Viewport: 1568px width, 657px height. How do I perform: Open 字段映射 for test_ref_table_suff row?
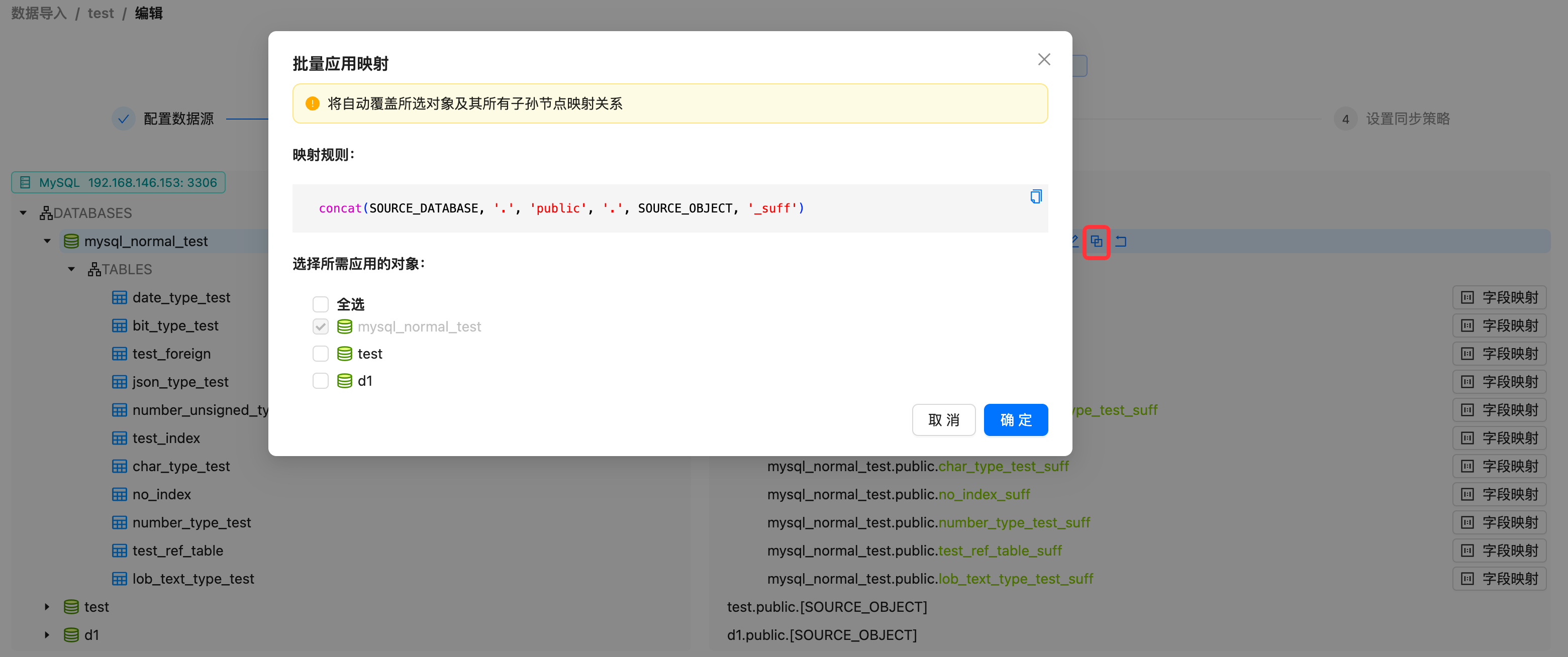[x=1499, y=551]
